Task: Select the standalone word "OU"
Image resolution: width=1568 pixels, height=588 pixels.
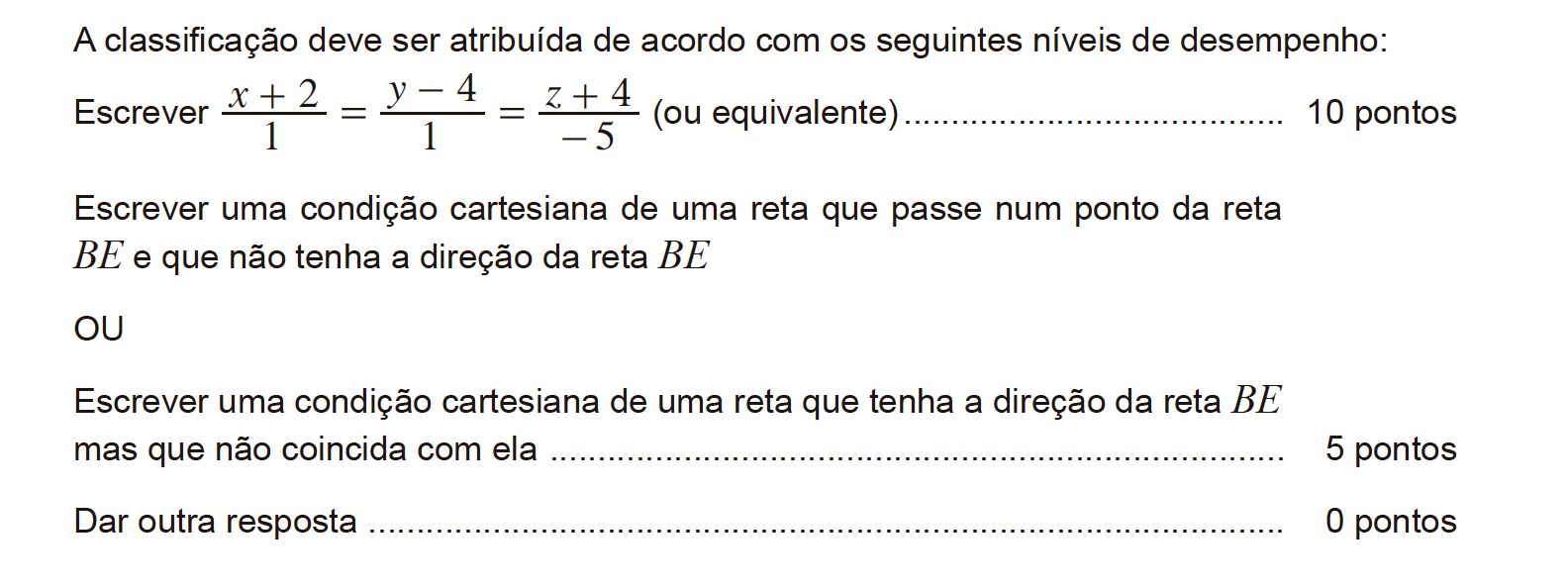Action: tap(99, 329)
